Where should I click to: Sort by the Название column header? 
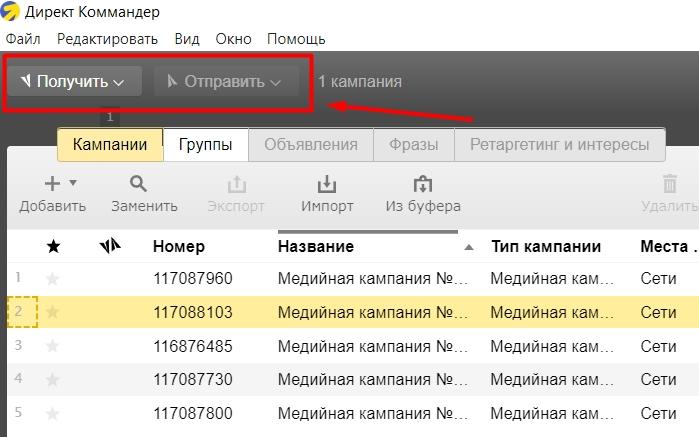(x=316, y=246)
